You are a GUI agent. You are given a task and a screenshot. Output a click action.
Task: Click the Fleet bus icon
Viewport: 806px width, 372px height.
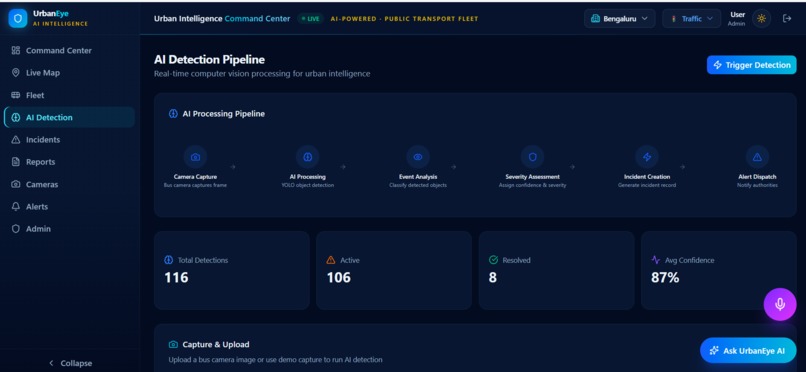point(15,95)
